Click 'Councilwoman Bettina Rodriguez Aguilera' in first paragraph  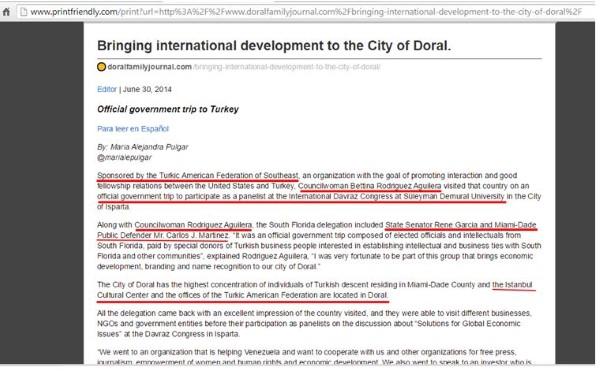coord(370,186)
